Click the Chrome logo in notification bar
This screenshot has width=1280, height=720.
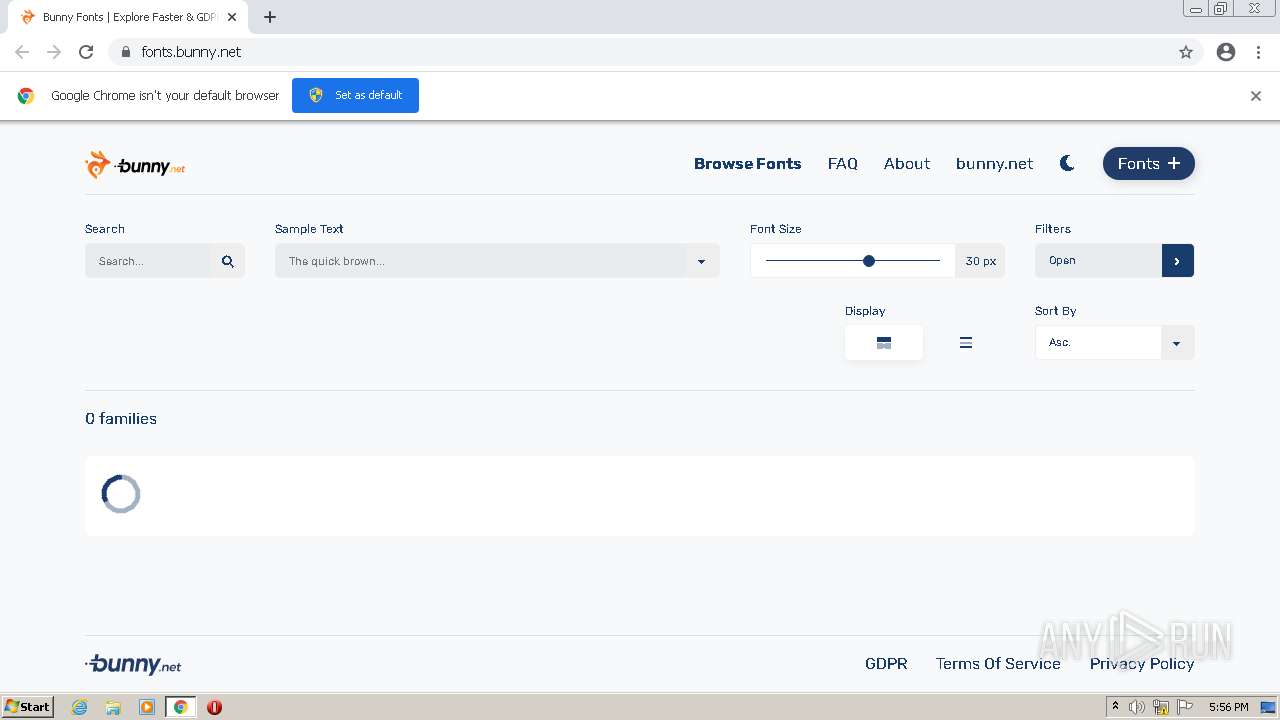point(26,96)
